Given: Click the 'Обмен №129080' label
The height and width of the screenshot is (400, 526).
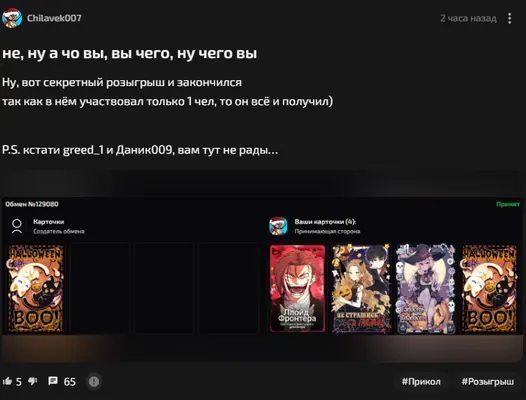Looking at the screenshot, I should click(x=32, y=204).
